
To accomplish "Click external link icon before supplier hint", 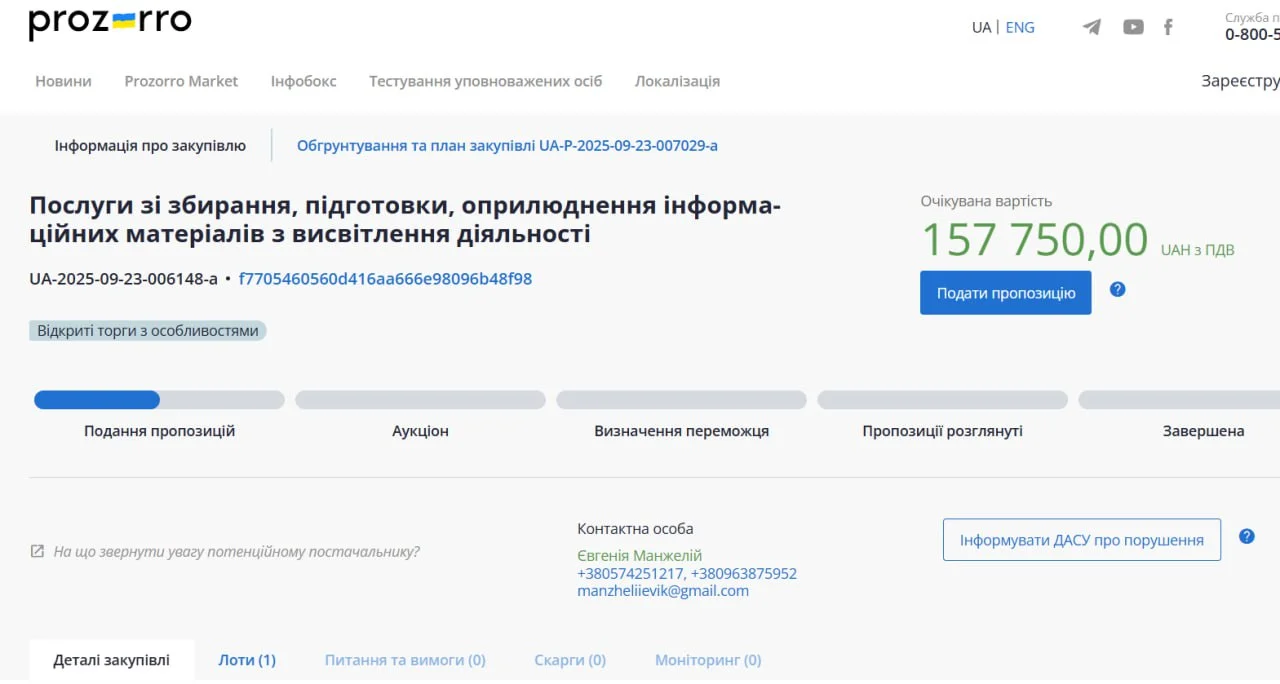I will [37, 552].
